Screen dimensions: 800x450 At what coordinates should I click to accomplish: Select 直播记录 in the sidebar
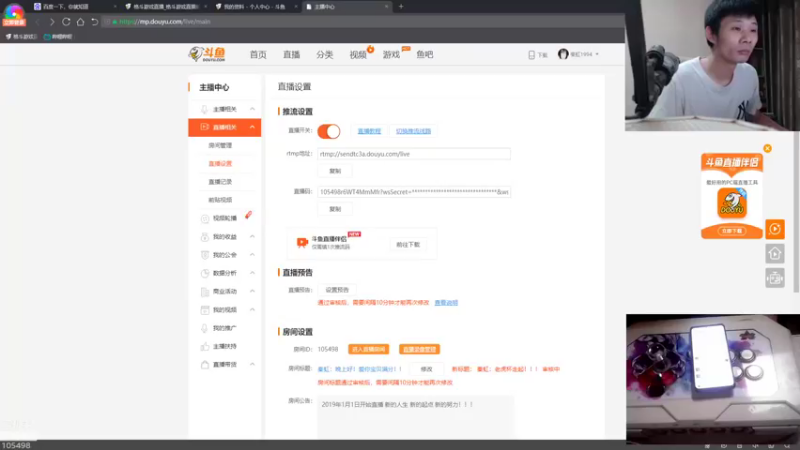pos(220,182)
